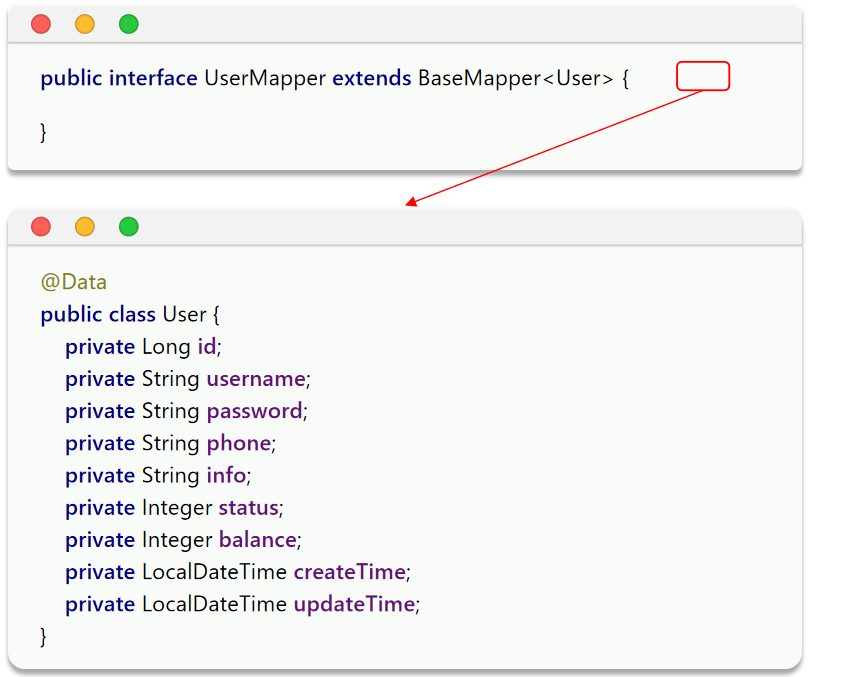Click the @Data annotation
868x677 pixels.
73,282
